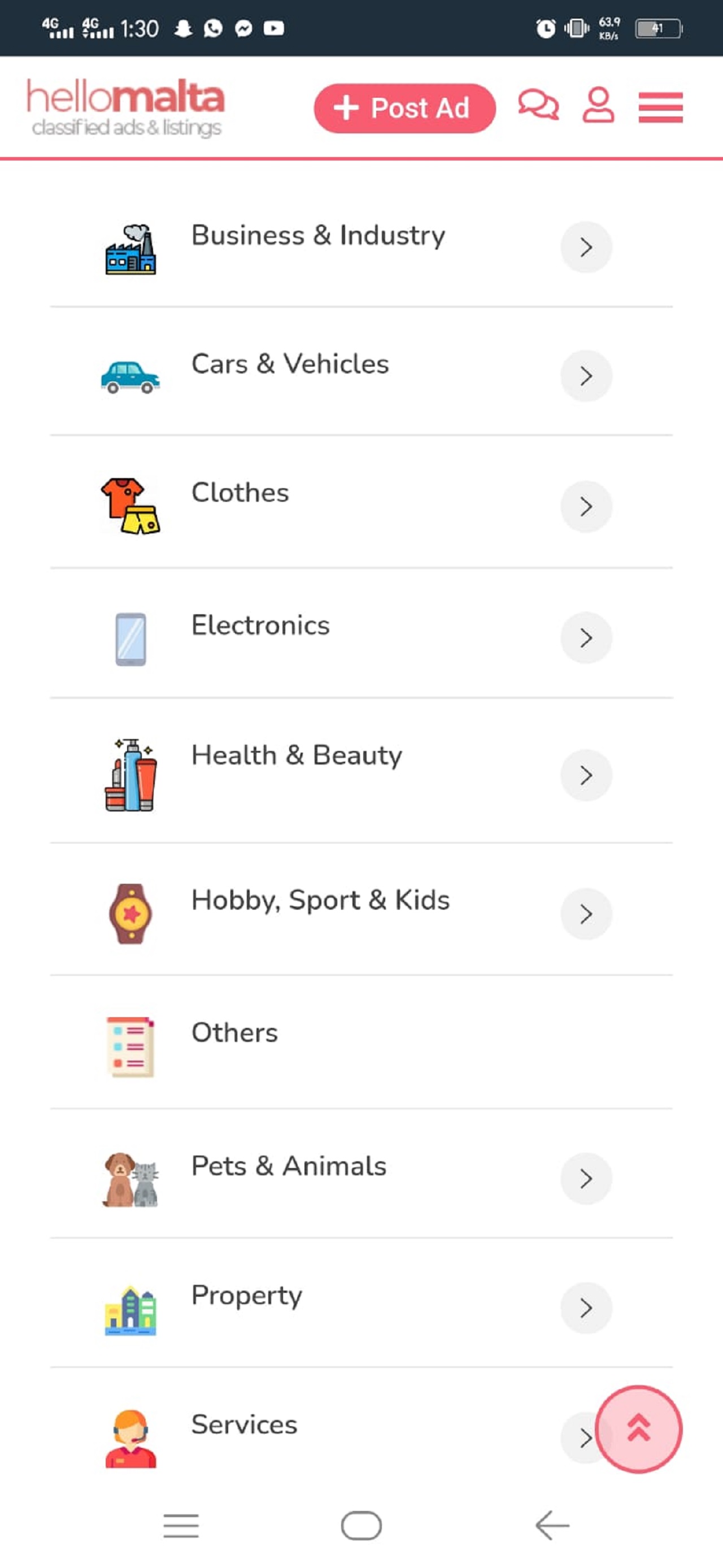This screenshot has height=1568, width=723.
Task: Open the hamburger menu
Action: 660,108
